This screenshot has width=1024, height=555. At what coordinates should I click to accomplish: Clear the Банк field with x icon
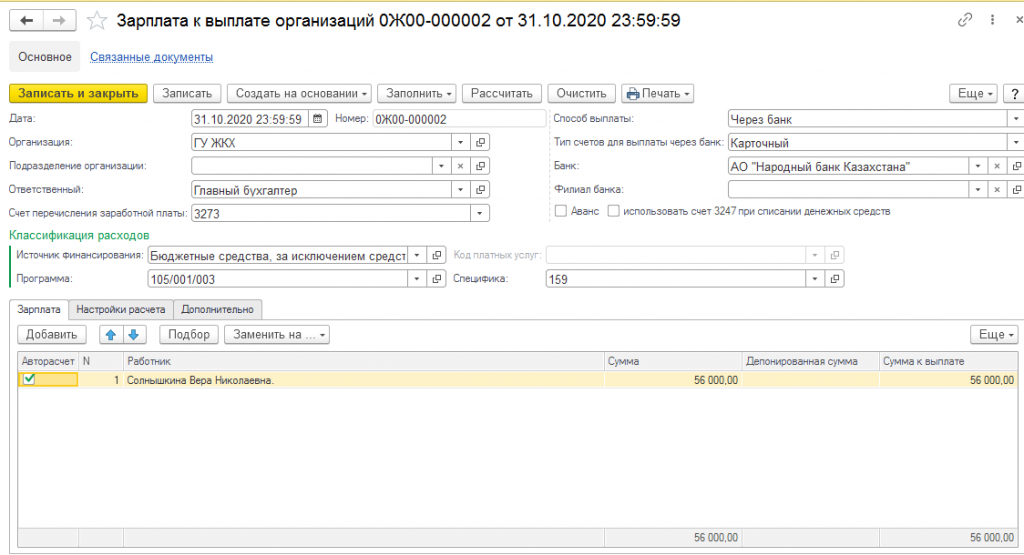coord(997,166)
